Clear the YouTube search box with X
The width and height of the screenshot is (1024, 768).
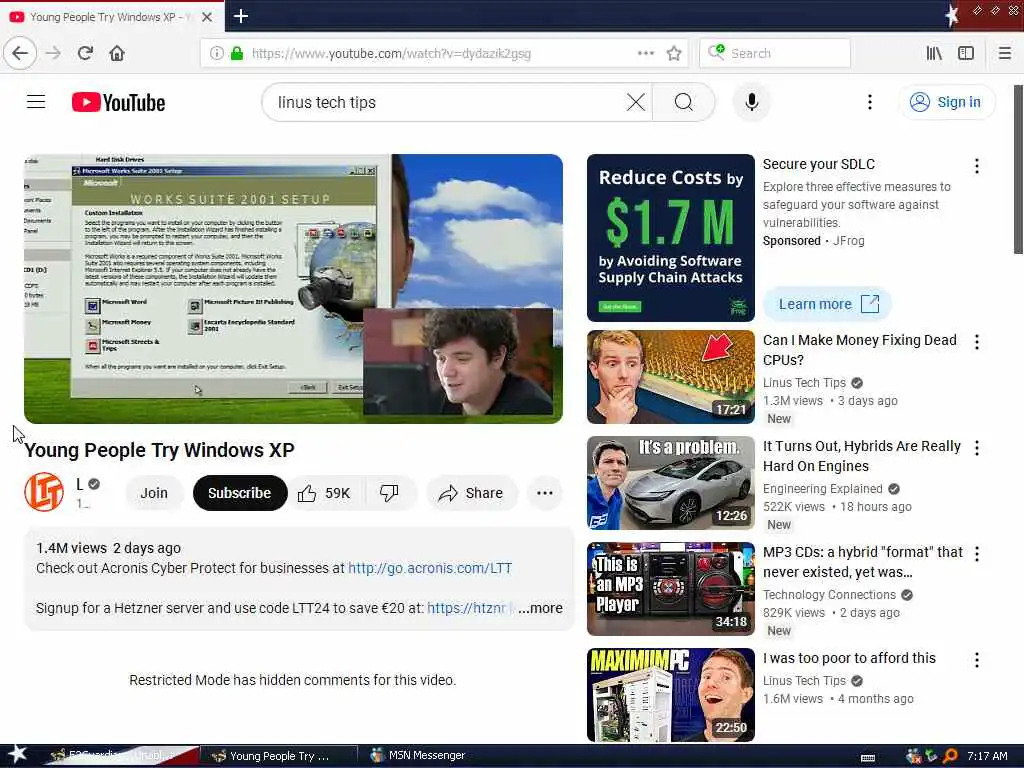coord(635,102)
